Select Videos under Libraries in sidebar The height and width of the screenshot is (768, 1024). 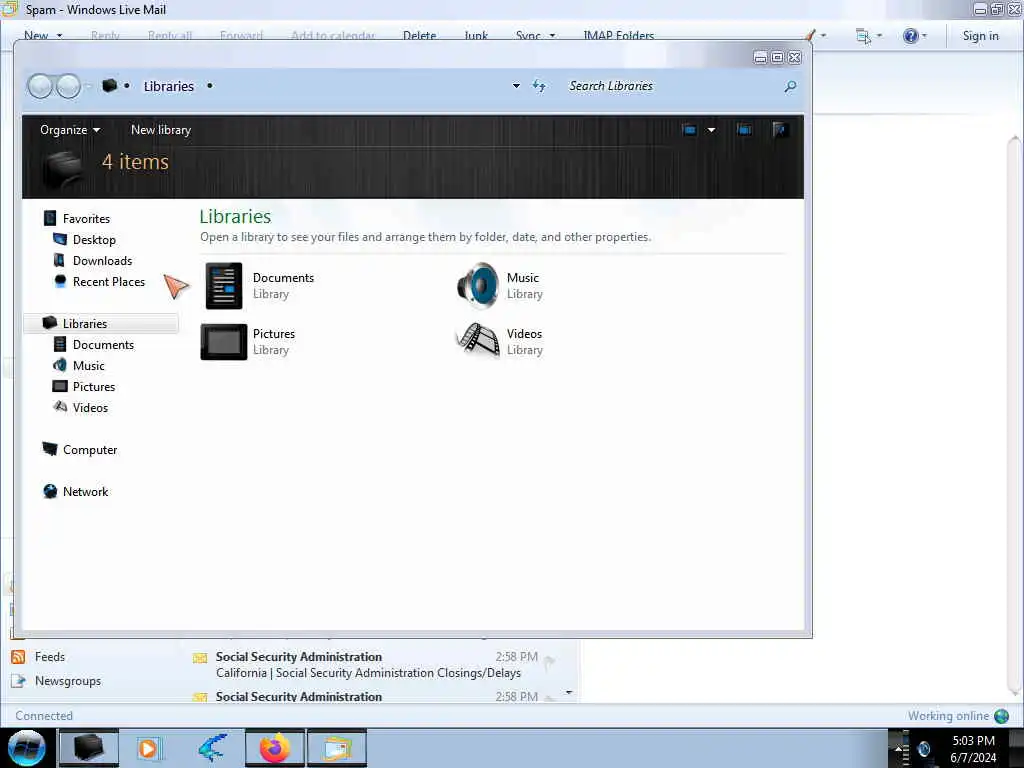coord(90,408)
